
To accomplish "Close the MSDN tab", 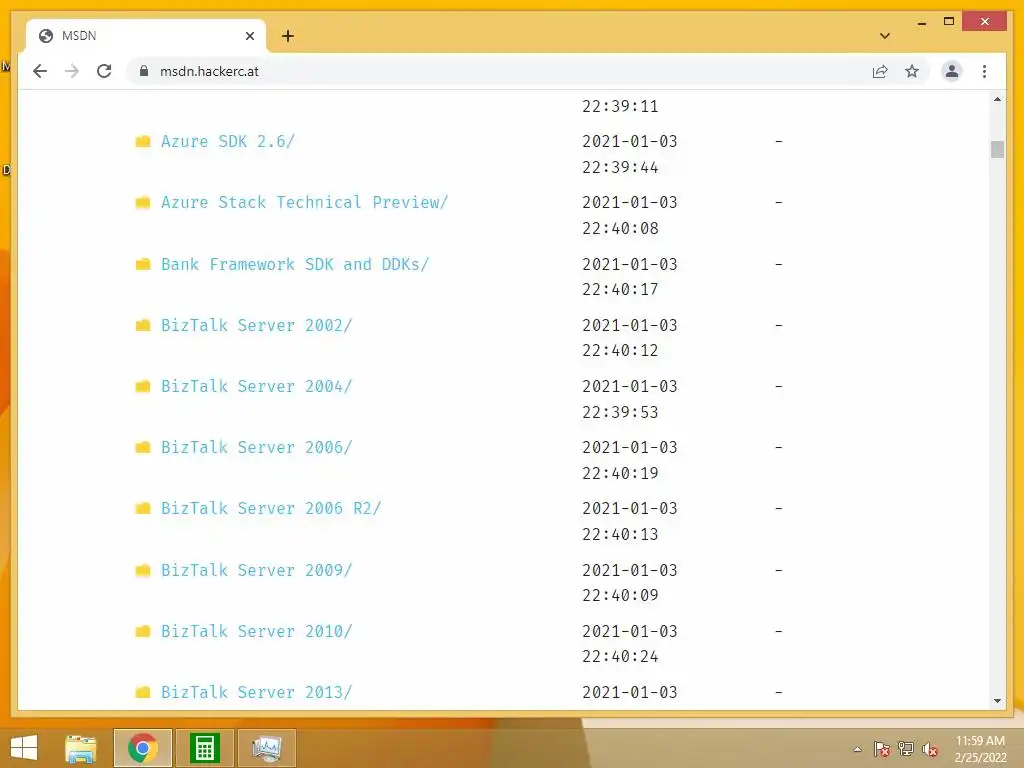I will 249,36.
